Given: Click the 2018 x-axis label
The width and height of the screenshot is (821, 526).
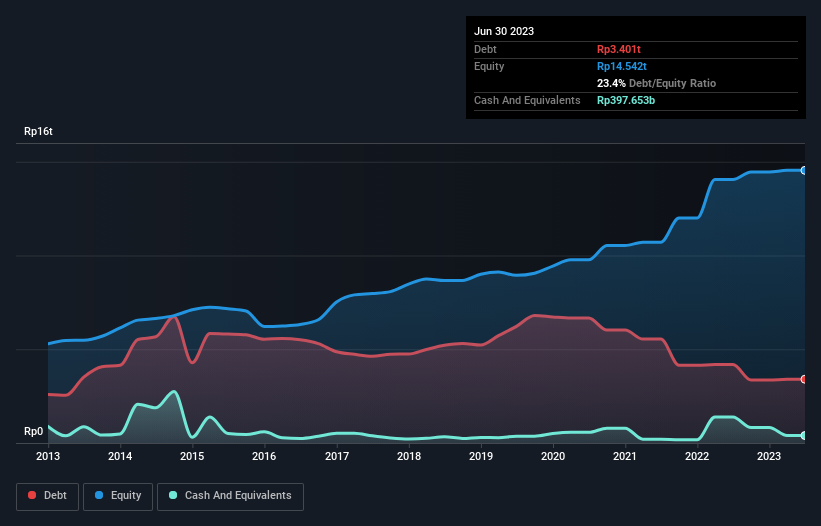Looking at the screenshot, I should tap(409, 456).
